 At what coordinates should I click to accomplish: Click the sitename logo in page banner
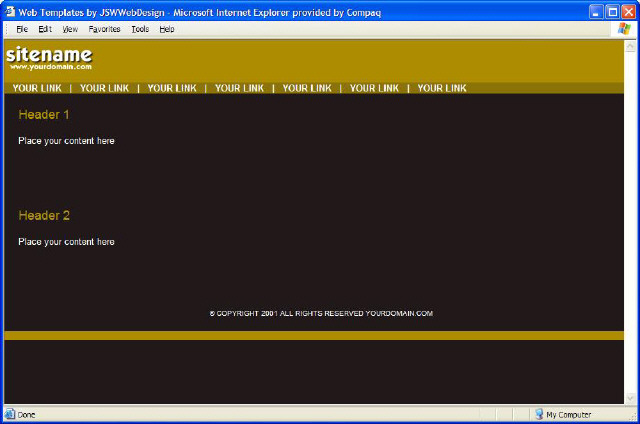click(x=49, y=57)
